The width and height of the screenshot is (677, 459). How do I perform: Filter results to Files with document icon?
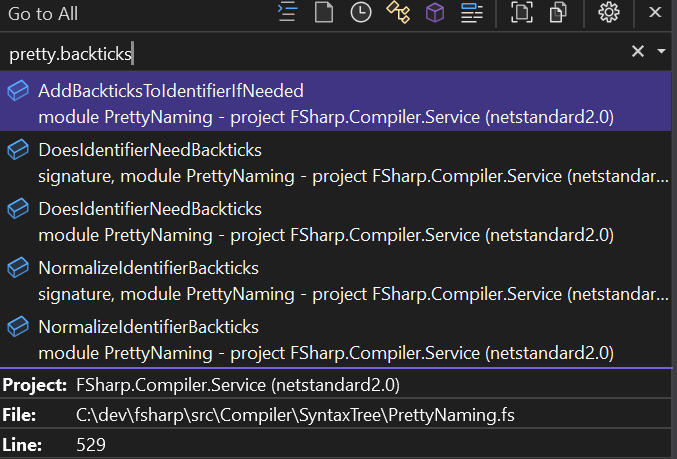[x=324, y=13]
